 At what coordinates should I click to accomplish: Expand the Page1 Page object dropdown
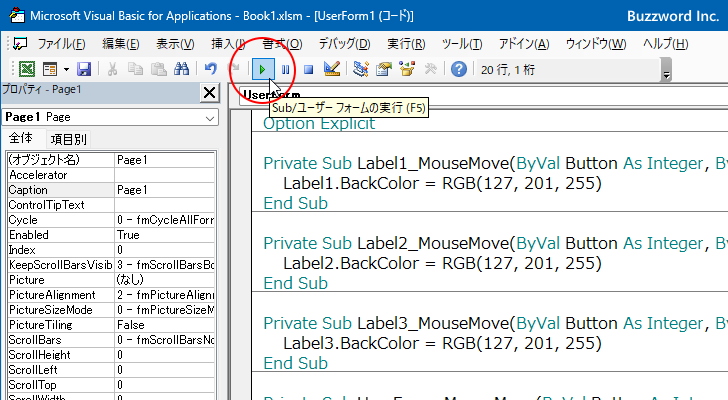(210, 118)
